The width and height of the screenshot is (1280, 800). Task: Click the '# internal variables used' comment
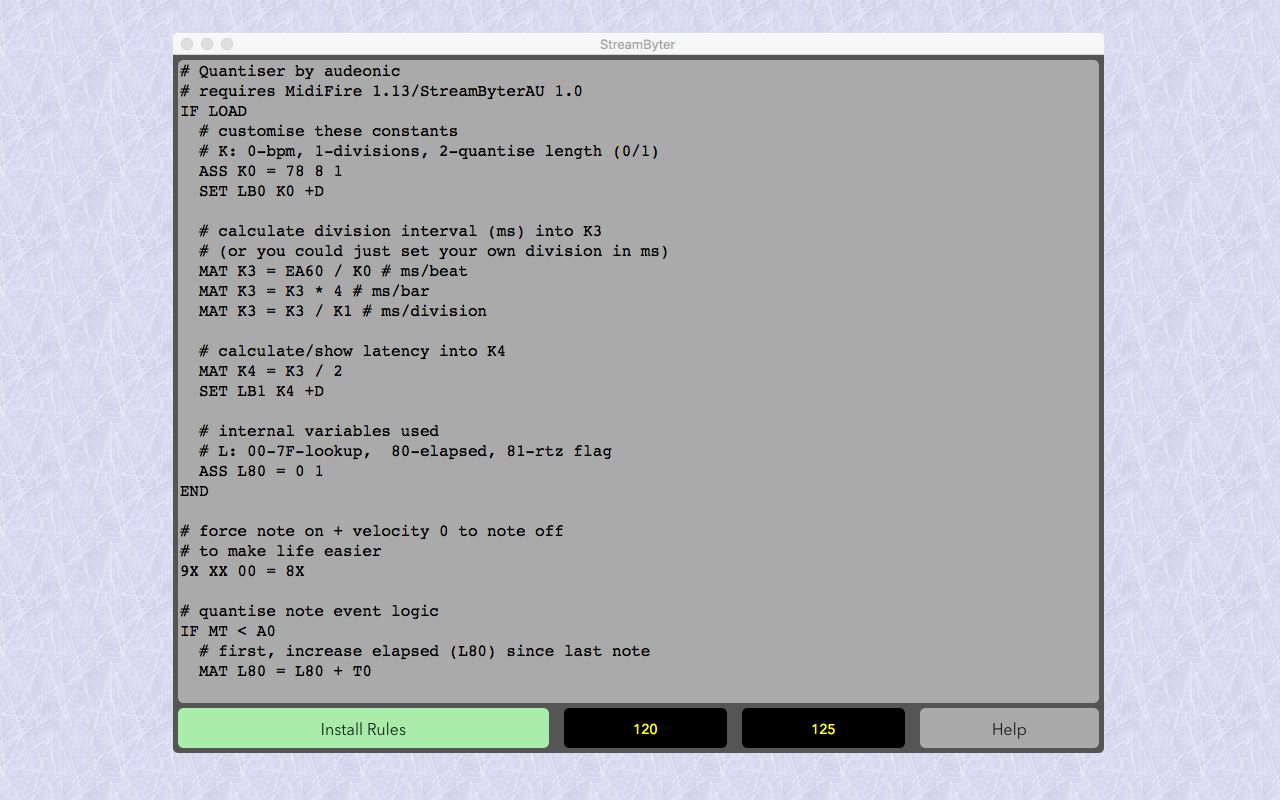click(319, 431)
